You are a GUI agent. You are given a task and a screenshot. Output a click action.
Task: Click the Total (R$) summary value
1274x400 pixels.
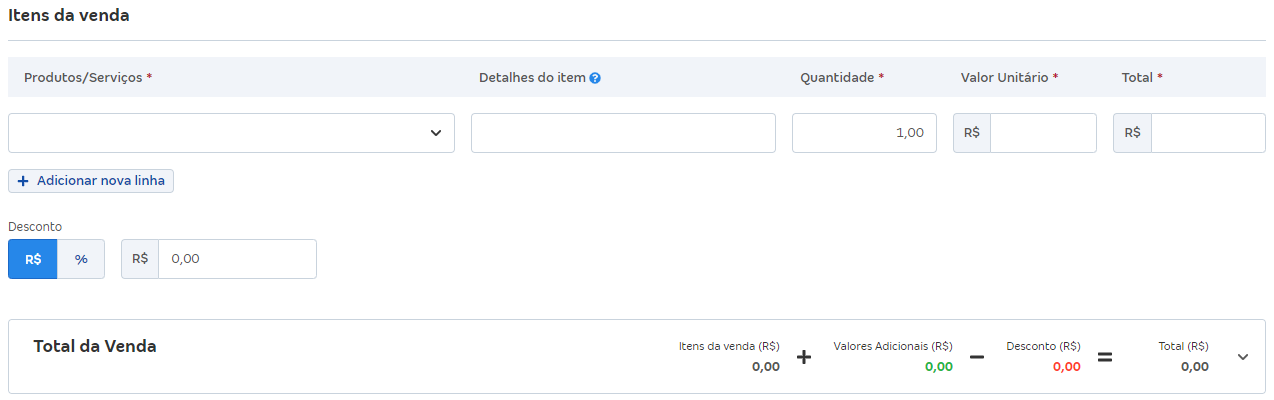point(1194,367)
